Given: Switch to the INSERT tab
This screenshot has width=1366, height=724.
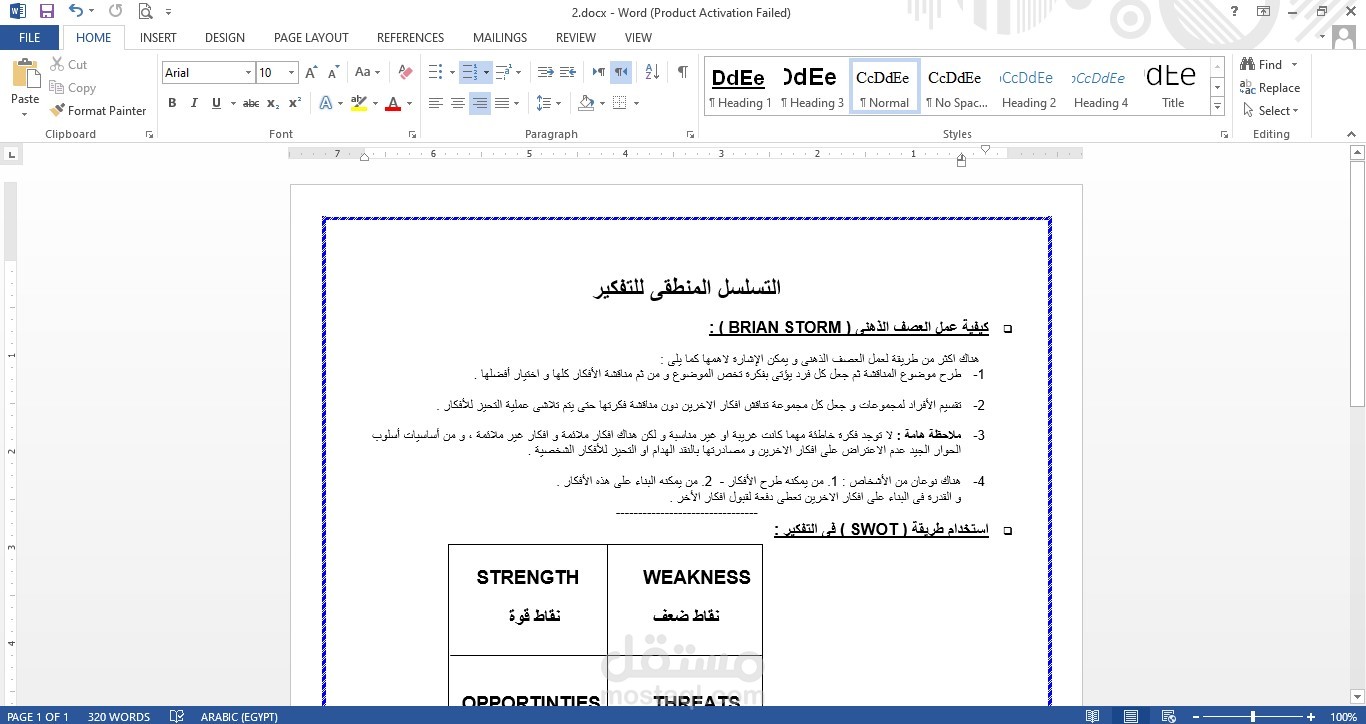Looking at the screenshot, I should [x=158, y=37].
